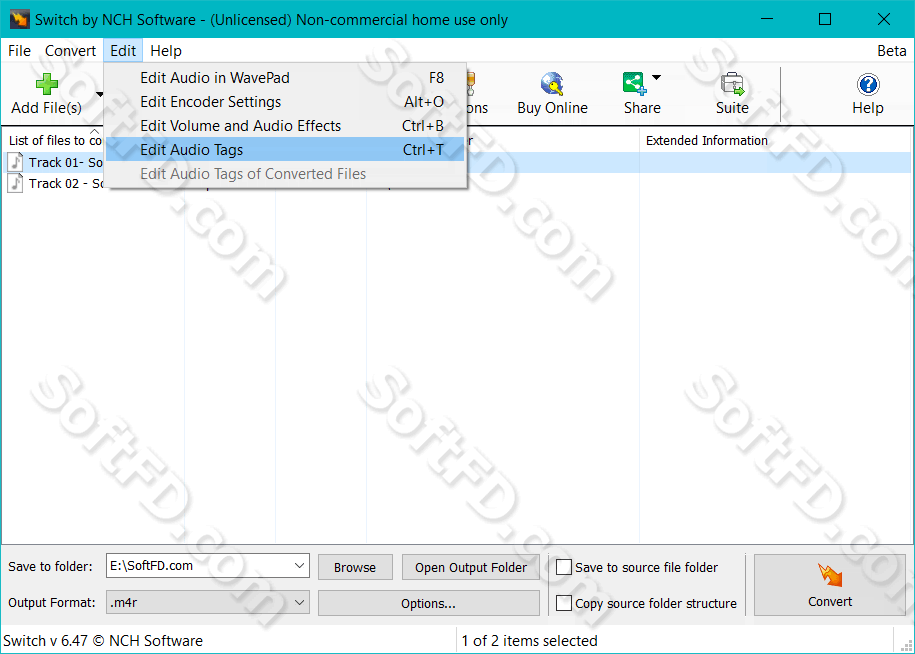Open the Convert menu
The height and width of the screenshot is (654, 915).
coord(70,51)
